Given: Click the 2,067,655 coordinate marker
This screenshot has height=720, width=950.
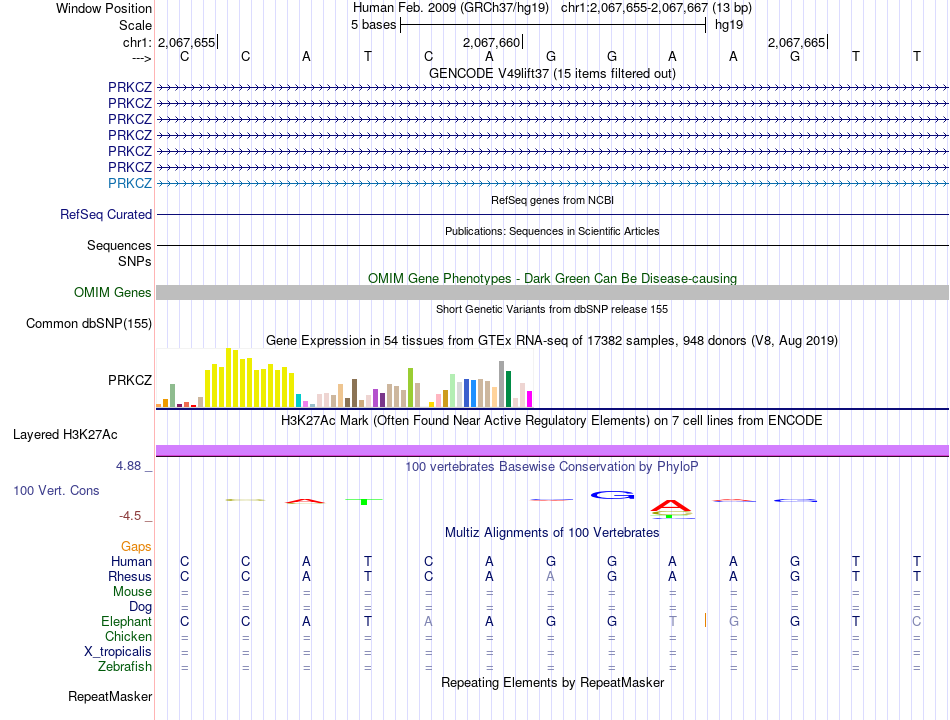Looking at the screenshot, I should coord(187,42).
